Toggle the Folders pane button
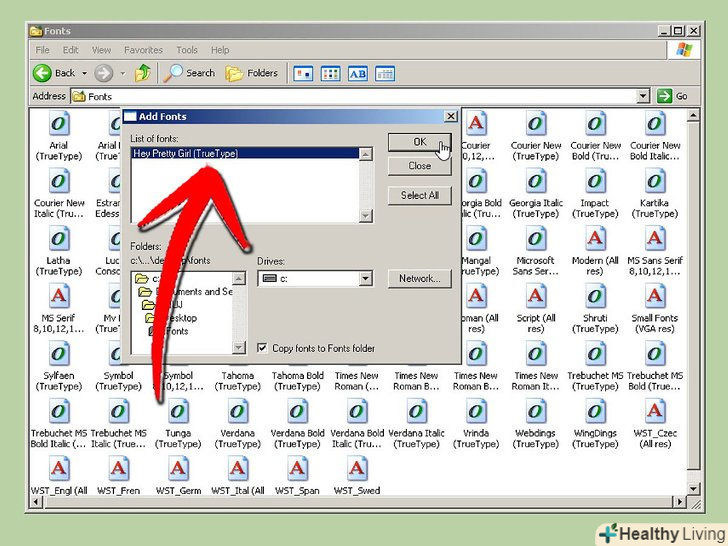Viewport: 728px width, 546px height. pyautogui.click(x=251, y=73)
